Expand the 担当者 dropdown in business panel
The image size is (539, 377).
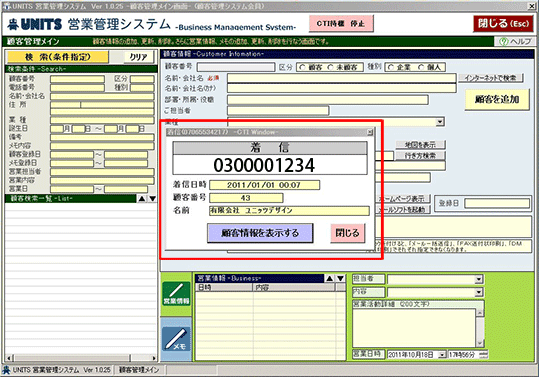pyautogui.click(x=479, y=279)
